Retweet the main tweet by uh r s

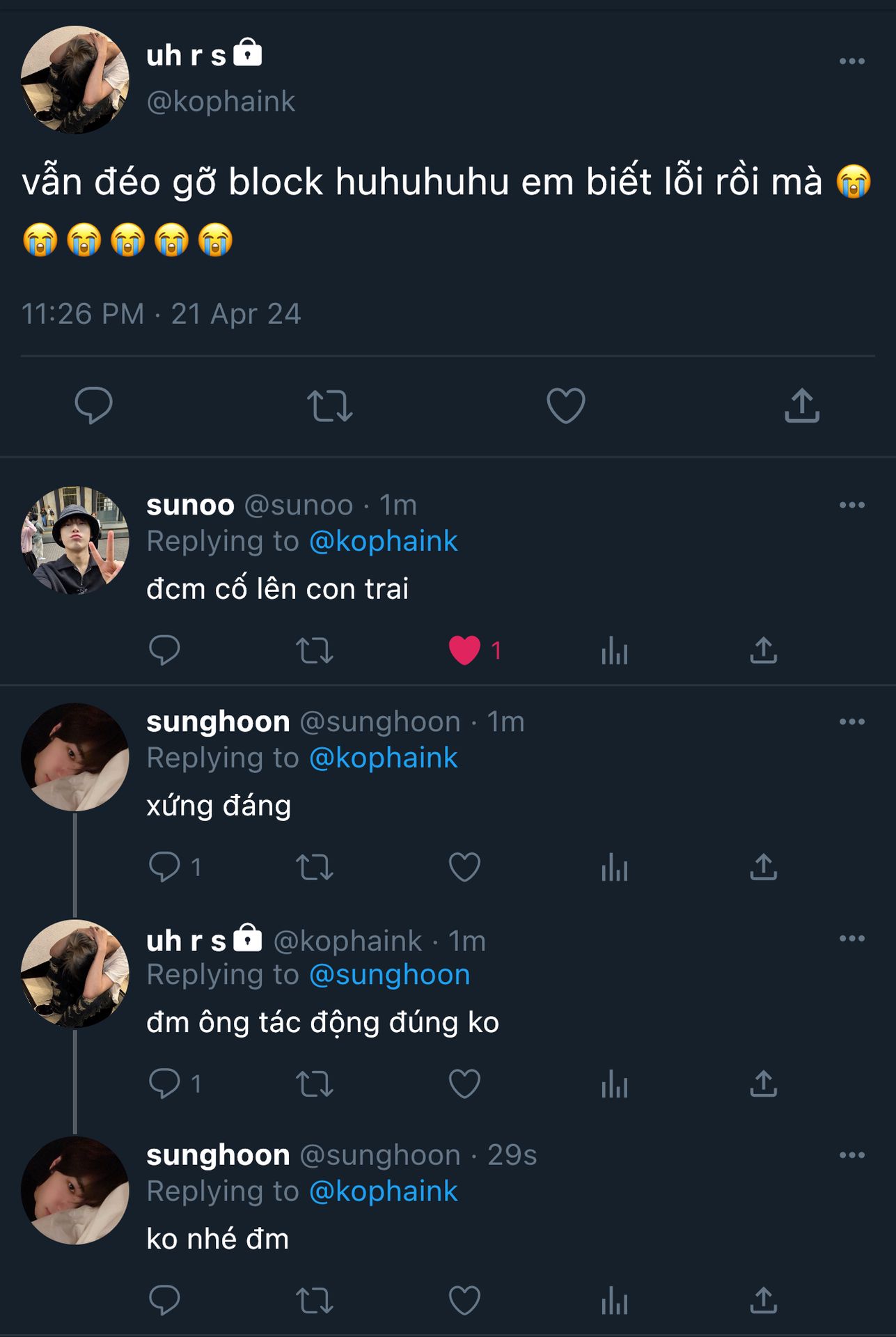coord(330,405)
